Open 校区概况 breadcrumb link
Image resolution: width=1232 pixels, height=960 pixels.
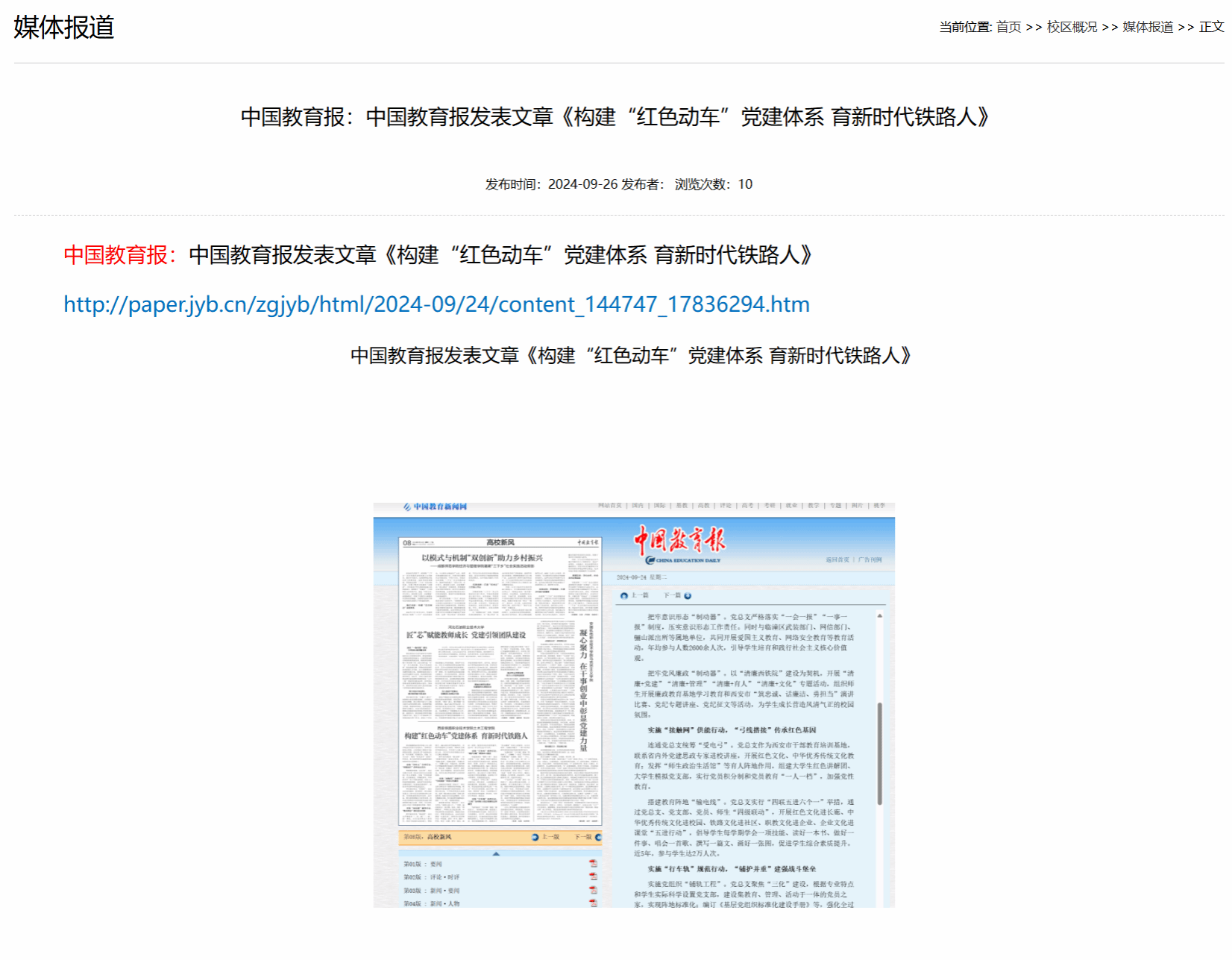1072,27
